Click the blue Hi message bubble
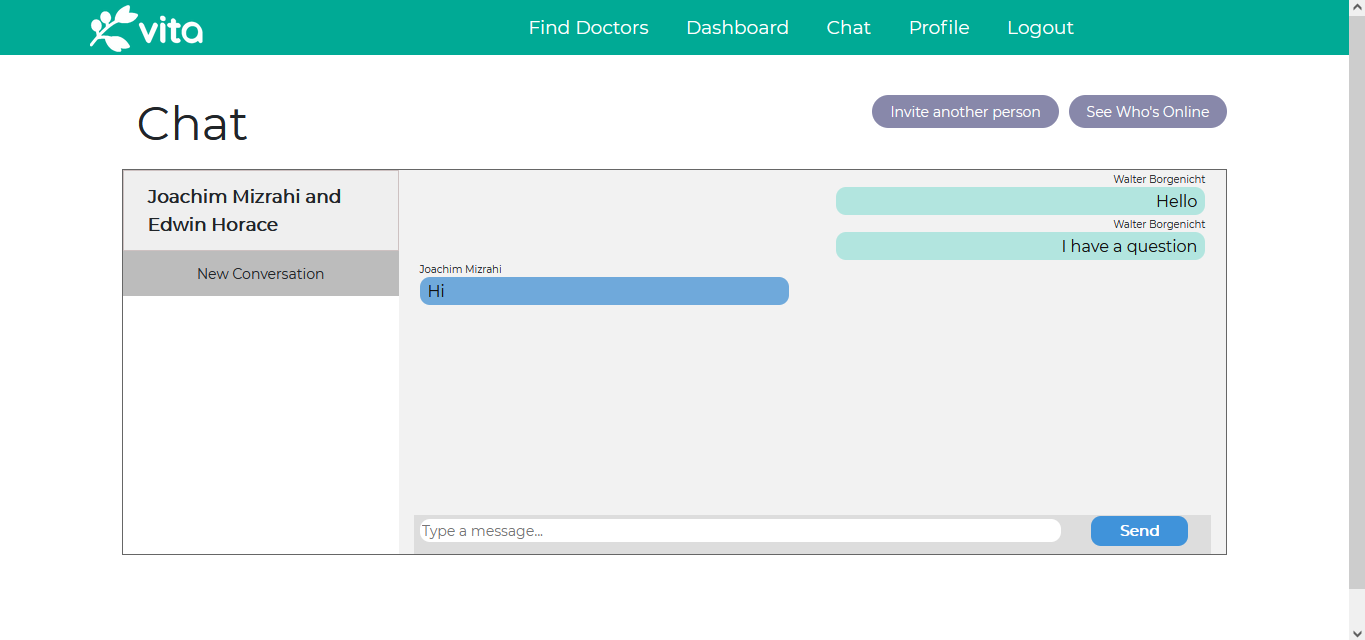 coord(604,291)
